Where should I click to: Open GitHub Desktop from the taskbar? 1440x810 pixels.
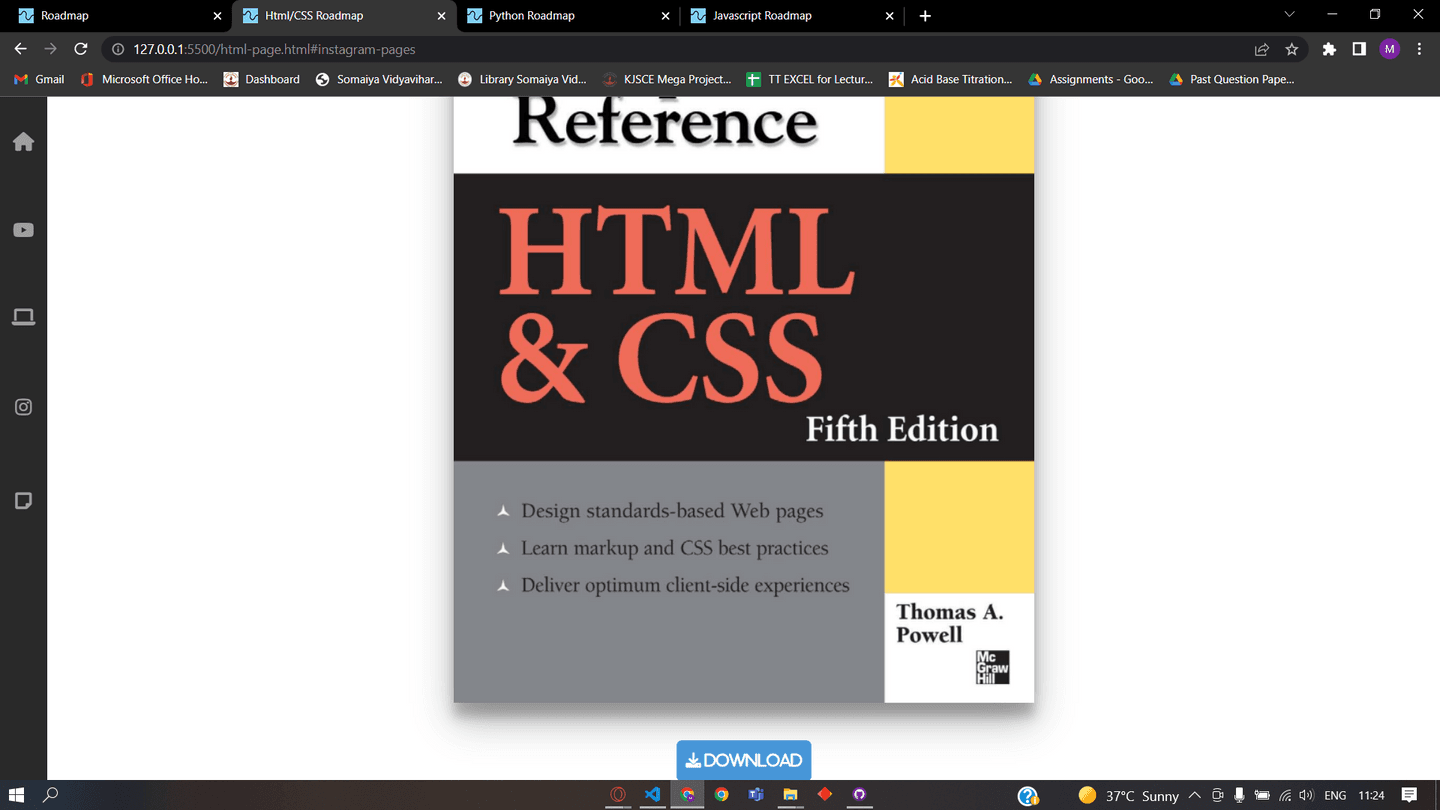tap(859, 795)
